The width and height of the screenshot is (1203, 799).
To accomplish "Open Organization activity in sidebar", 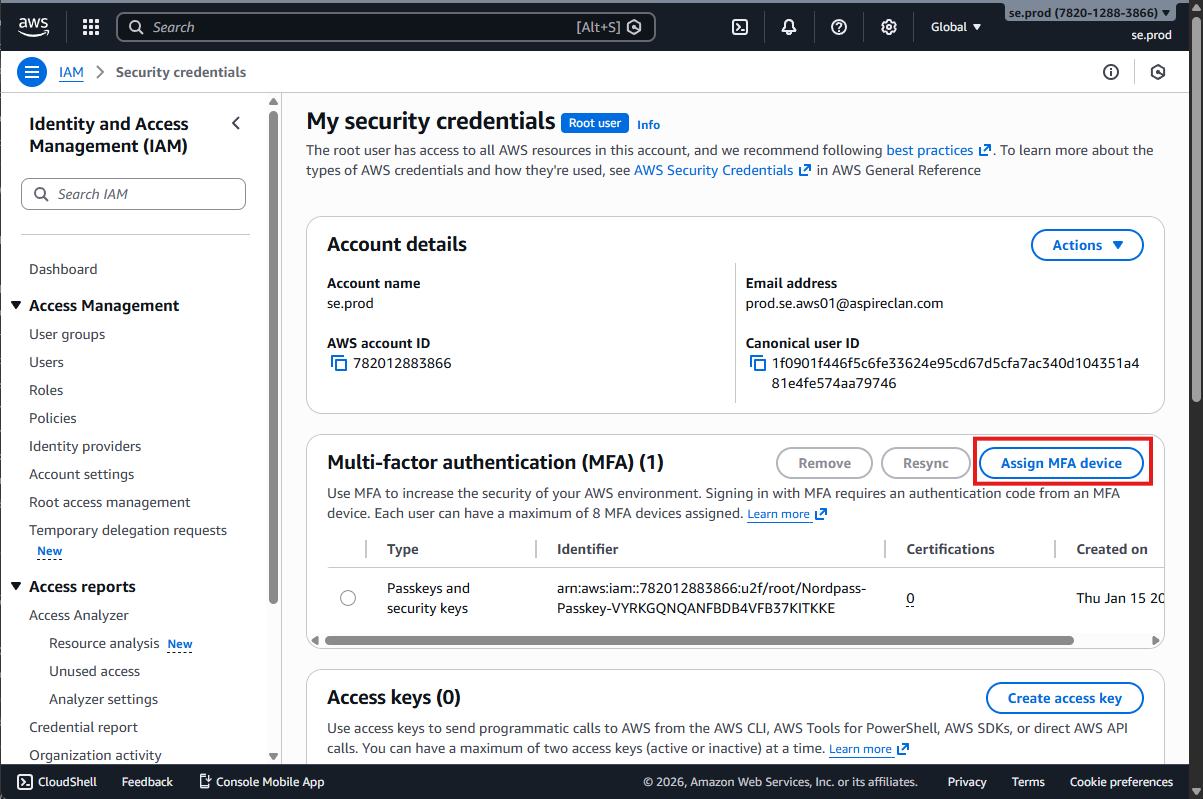I will click(95, 755).
